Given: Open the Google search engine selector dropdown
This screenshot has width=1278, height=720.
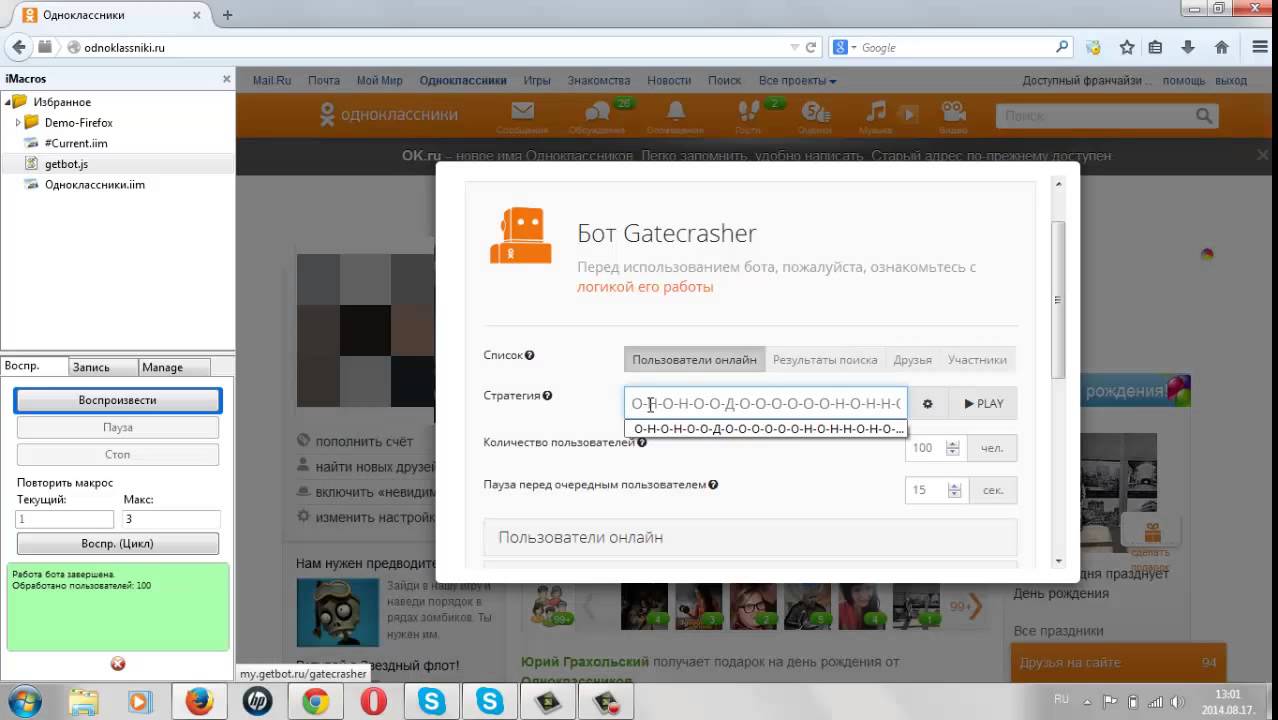Looking at the screenshot, I should point(846,47).
